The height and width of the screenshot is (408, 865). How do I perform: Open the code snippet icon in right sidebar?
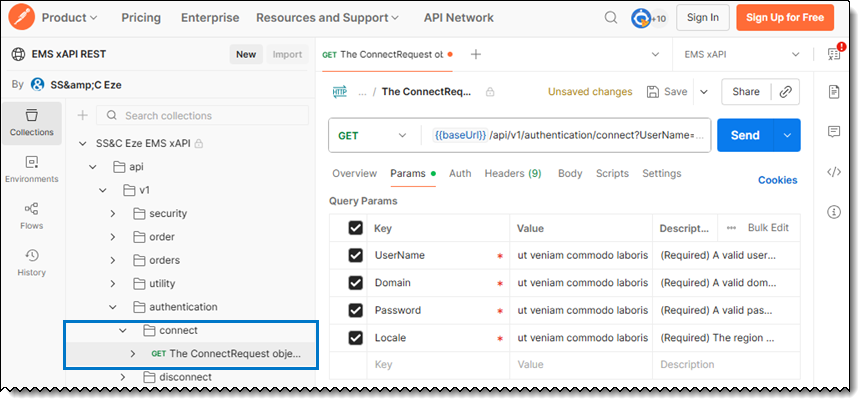pos(834,172)
